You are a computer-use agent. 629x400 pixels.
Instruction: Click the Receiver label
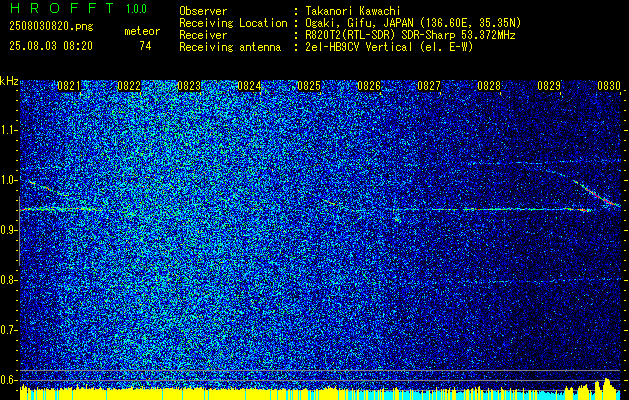point(203,35)
